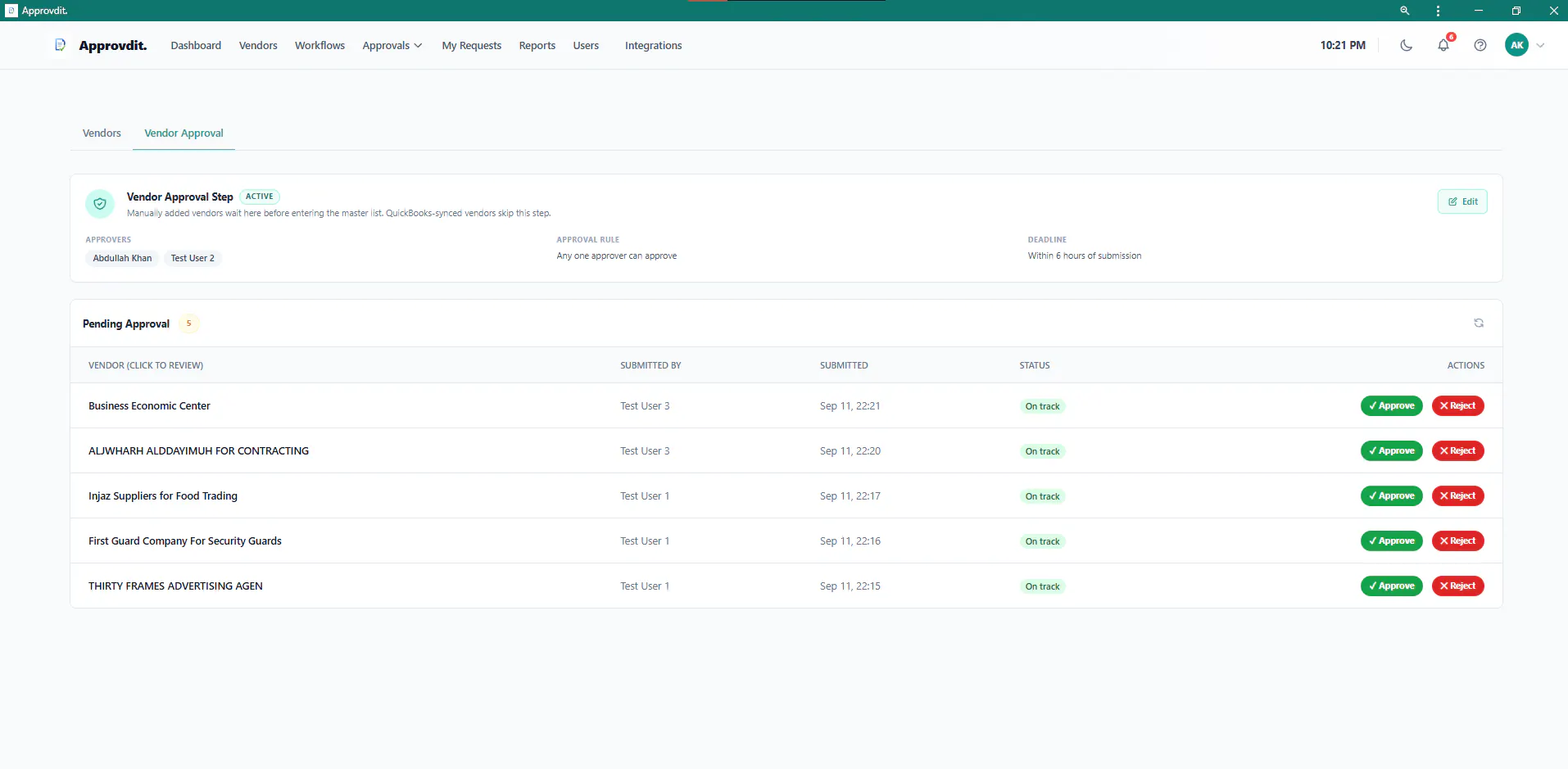This screenshot has height=769, width=1568.
Task: Review vendor Business Economic Center
Action: [149, 405]
